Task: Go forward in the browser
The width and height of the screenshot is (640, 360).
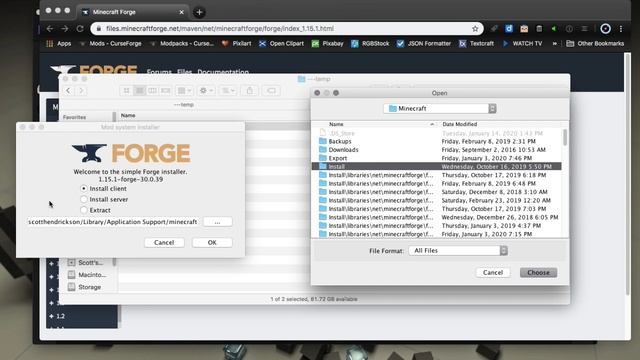Action: (65, 29)
